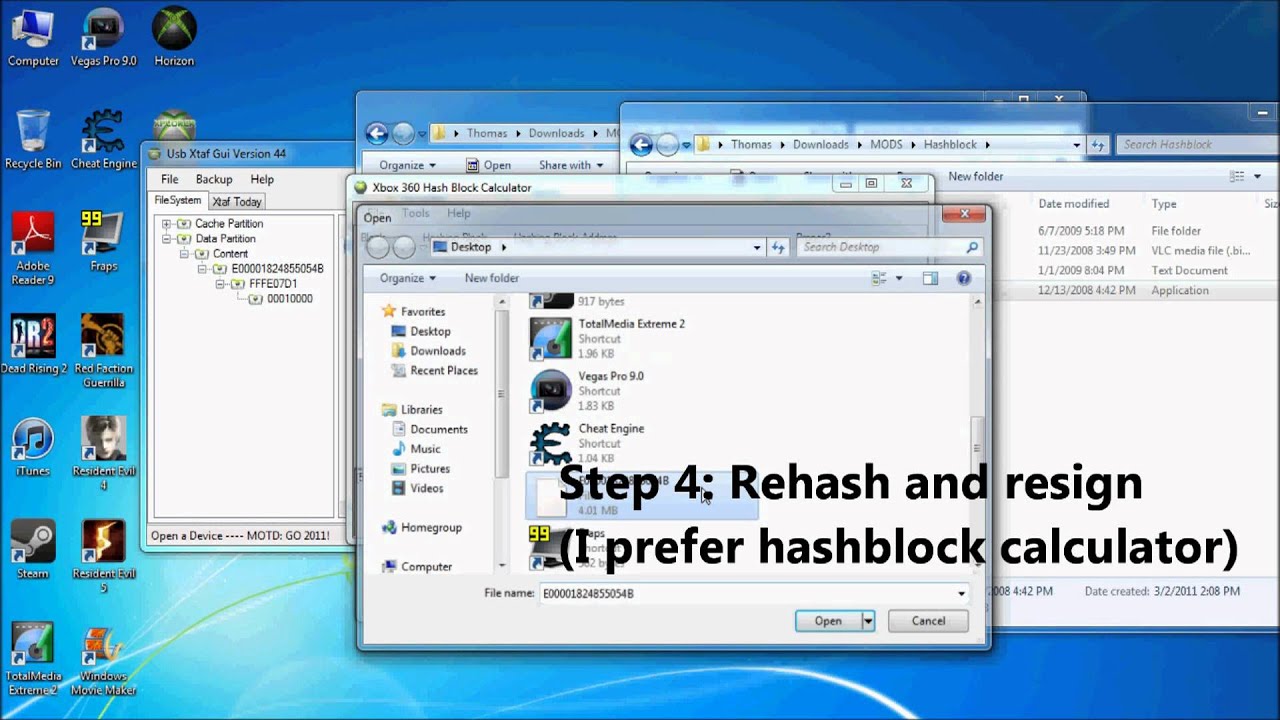
Task: Select Homegroup in navigation pane
Action: [431, 527]
